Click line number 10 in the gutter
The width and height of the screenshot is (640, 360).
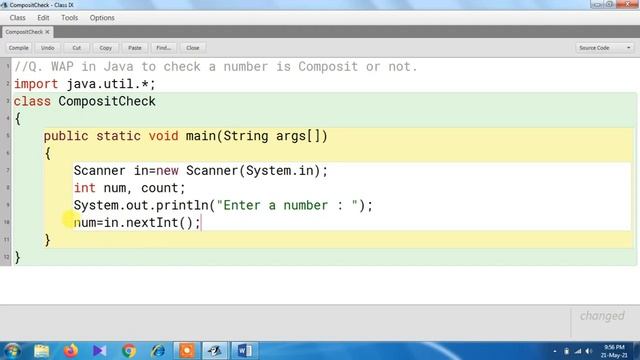pyautogui.click(x=7, y=222)
